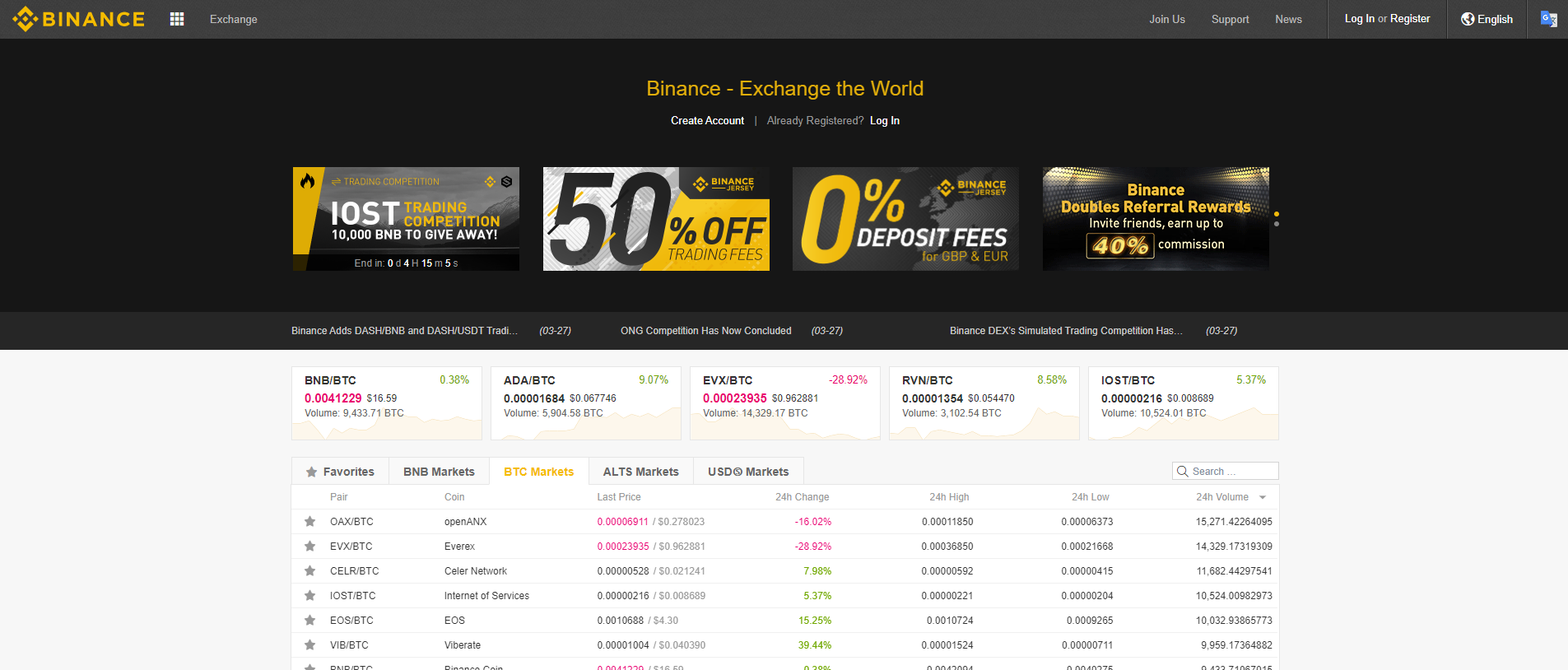
Task: Open the BNB/BTC ticker card
Action: (387, 403)
